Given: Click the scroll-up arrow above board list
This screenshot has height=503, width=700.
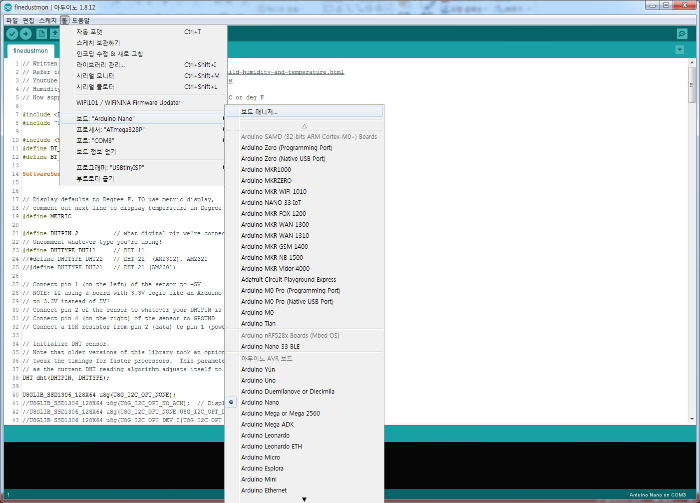Looking at the screenshot, I should point(304,126).
